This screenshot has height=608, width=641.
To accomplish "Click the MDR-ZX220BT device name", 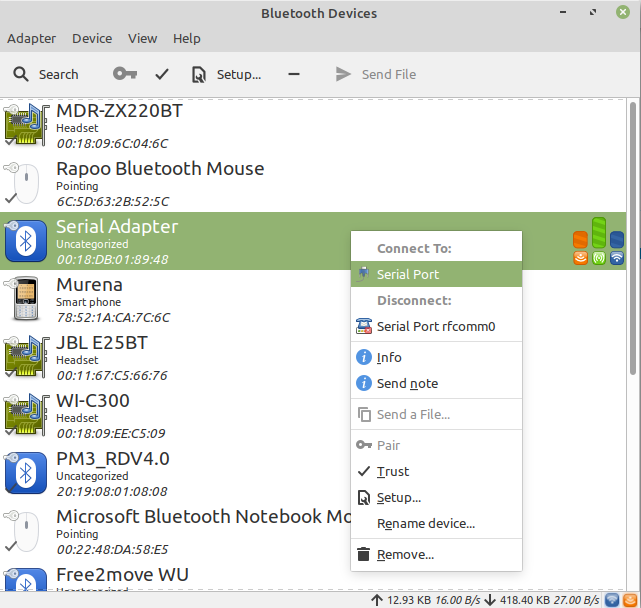I will click(119, 111).
